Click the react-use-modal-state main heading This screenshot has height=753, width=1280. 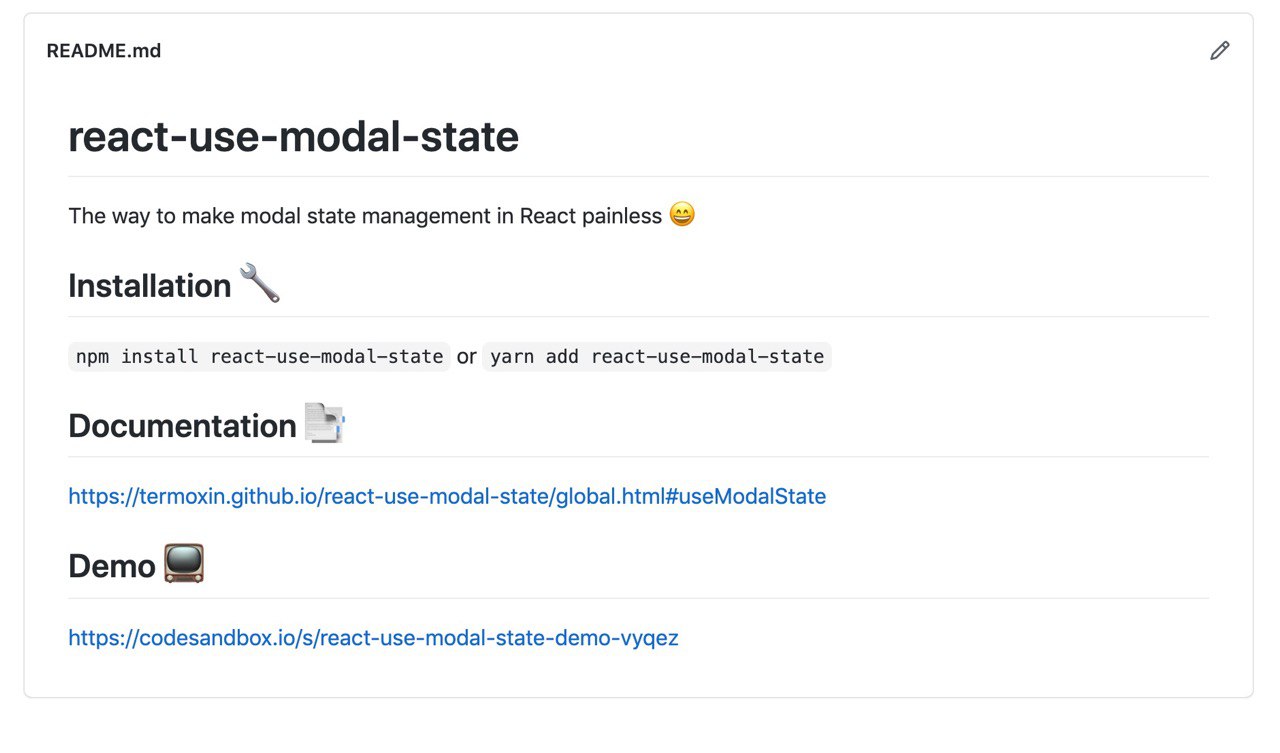click(x=294, y=137)
